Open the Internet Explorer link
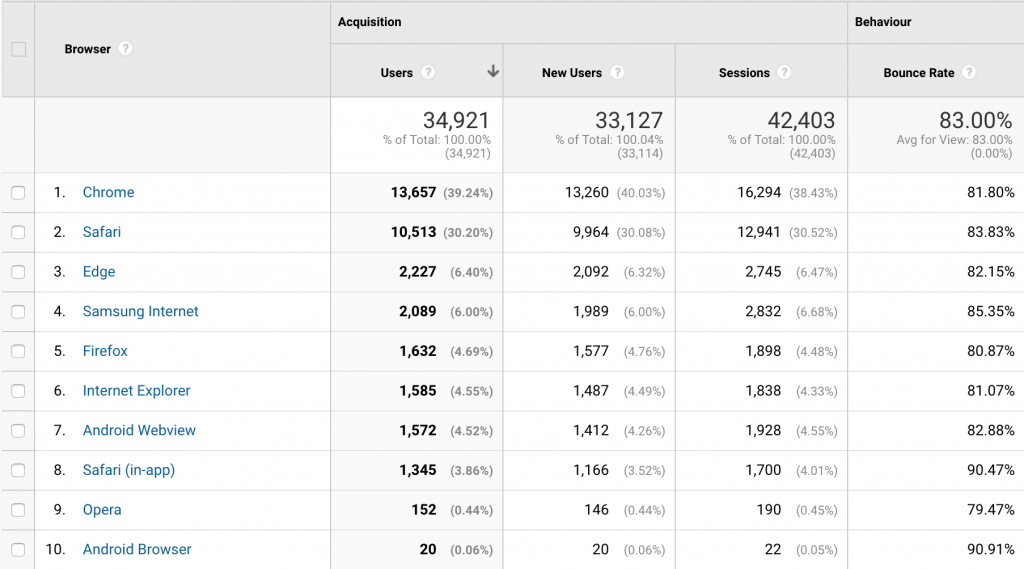The width and height of the screenshot is (1024, 569). [136, 391]
